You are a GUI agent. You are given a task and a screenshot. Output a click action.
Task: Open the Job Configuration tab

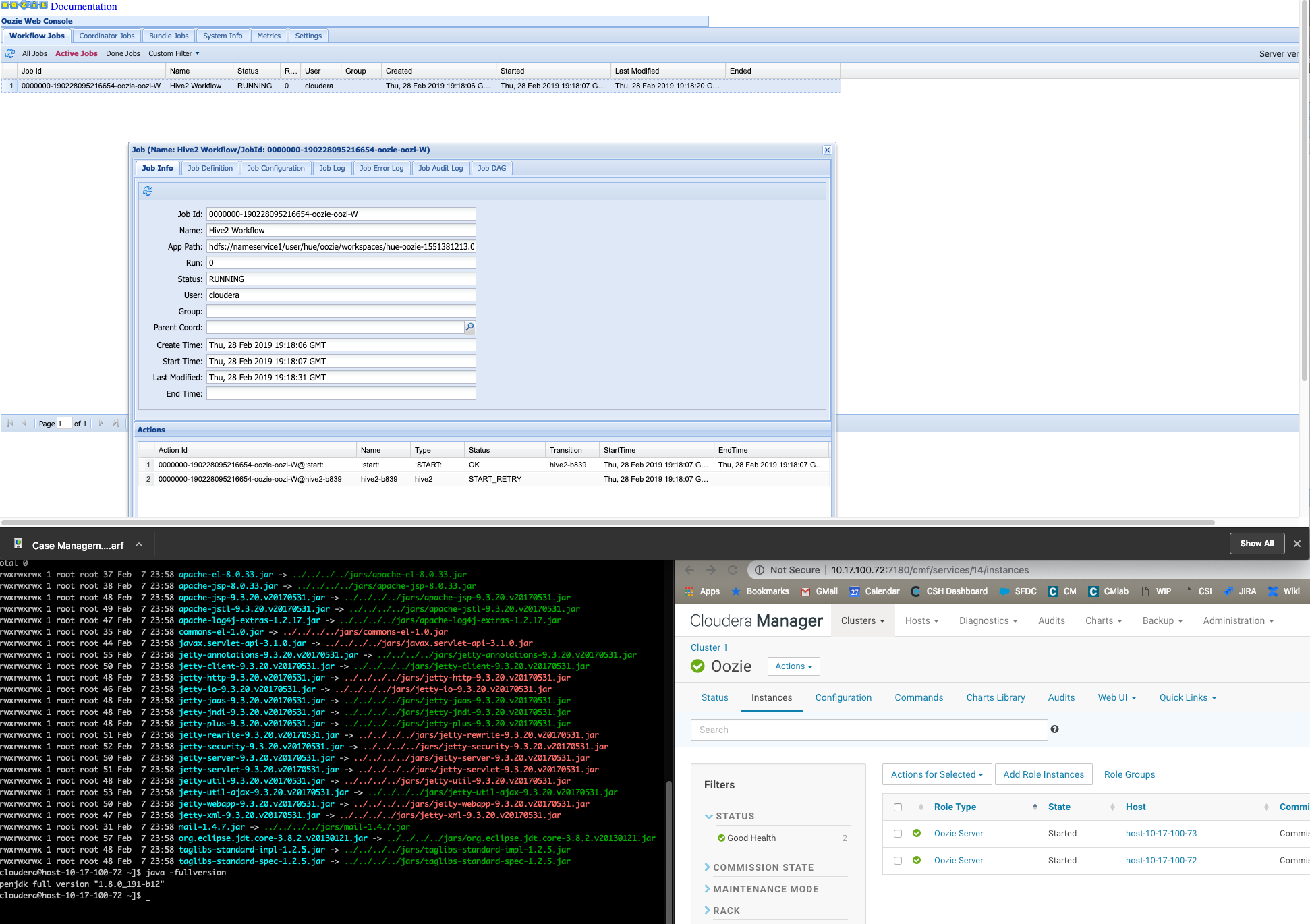[276, 167]
